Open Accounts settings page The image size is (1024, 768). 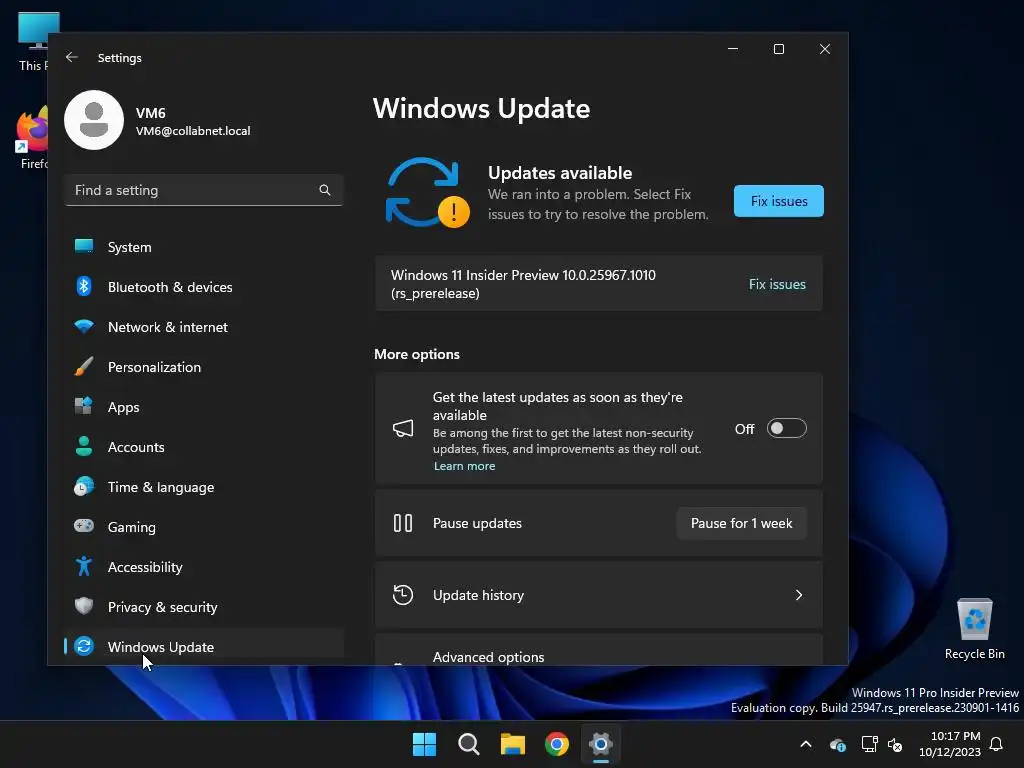(204, 447)
